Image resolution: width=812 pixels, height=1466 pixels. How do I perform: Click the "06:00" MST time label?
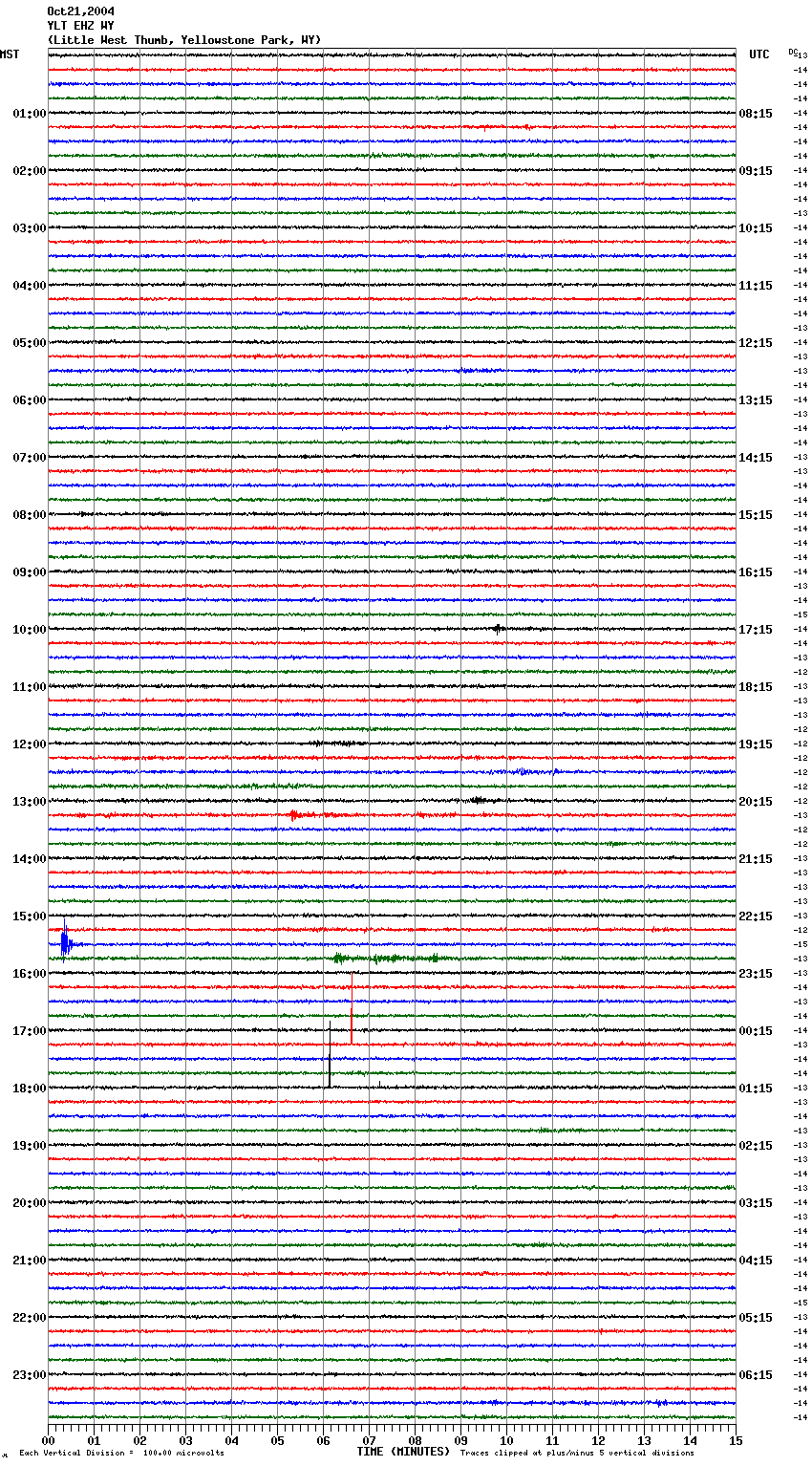pos(30,400)
